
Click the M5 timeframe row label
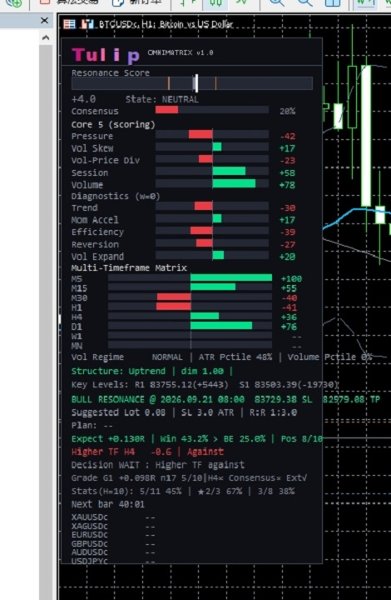pos(77,279)
